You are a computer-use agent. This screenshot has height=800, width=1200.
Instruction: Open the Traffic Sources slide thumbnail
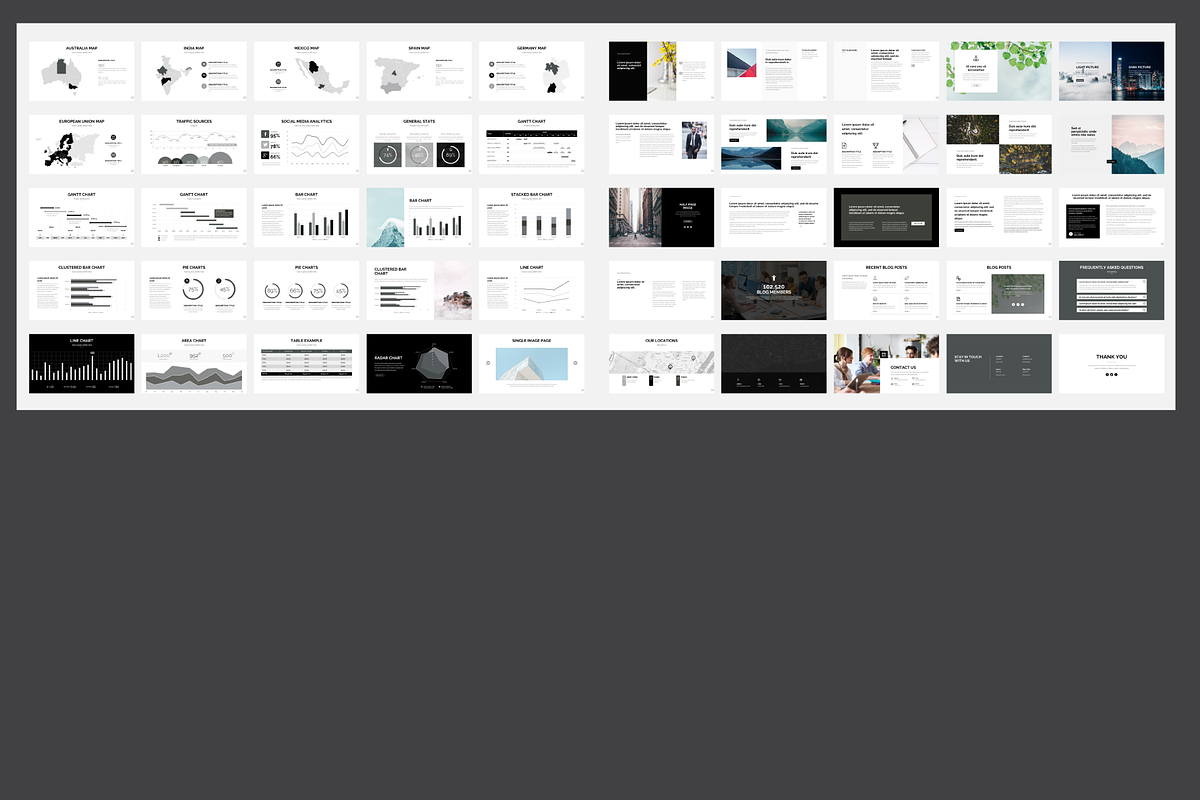pyautogui.click(x=194, y=144)
